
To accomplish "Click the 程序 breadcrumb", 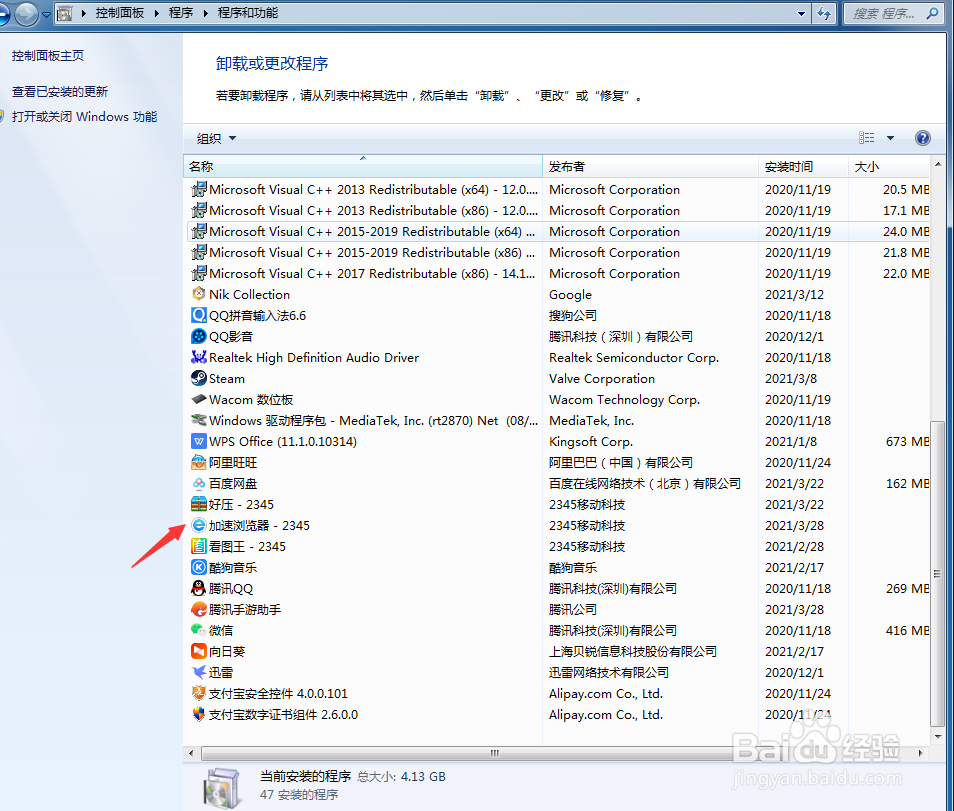I will (x=181, y=13).
